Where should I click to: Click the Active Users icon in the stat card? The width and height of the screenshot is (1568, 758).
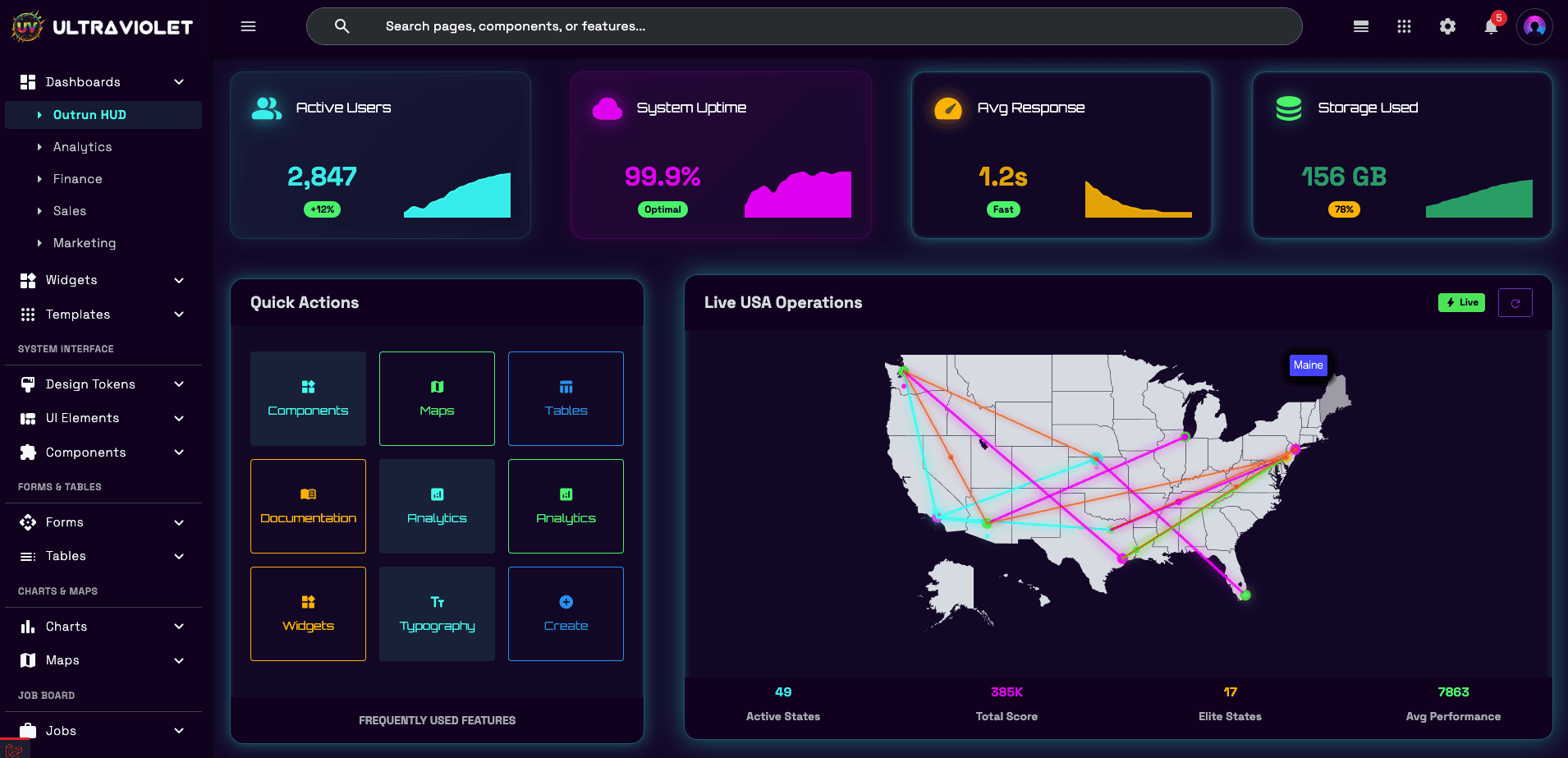pos(265,107)
